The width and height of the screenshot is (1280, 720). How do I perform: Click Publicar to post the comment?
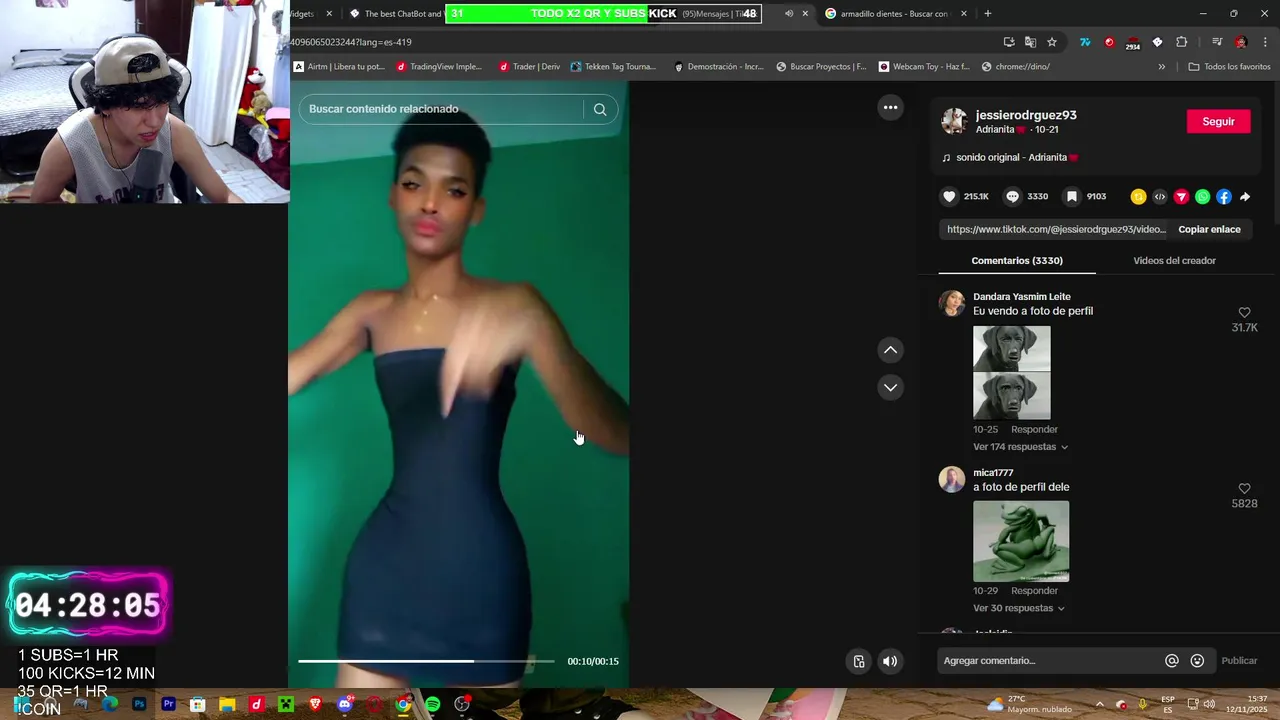(1239, 661)
